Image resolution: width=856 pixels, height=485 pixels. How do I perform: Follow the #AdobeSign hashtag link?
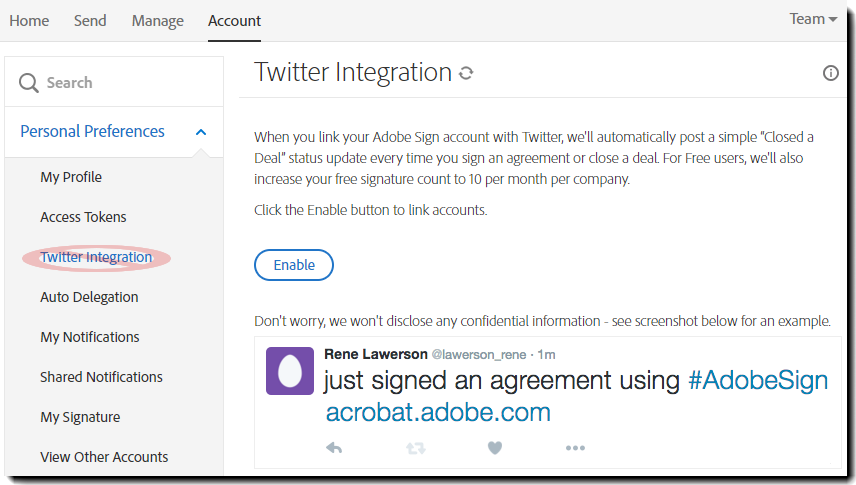click(758, 380)
